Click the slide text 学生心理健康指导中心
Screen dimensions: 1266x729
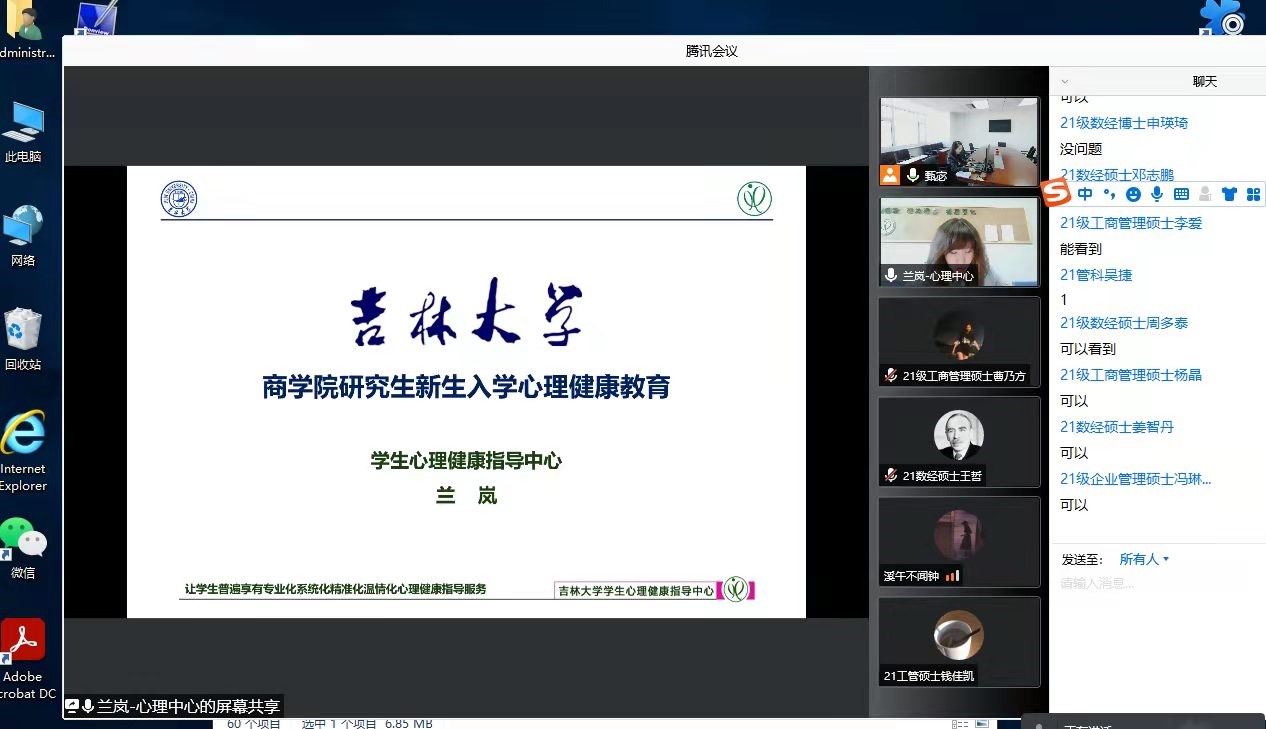(466, 461)
